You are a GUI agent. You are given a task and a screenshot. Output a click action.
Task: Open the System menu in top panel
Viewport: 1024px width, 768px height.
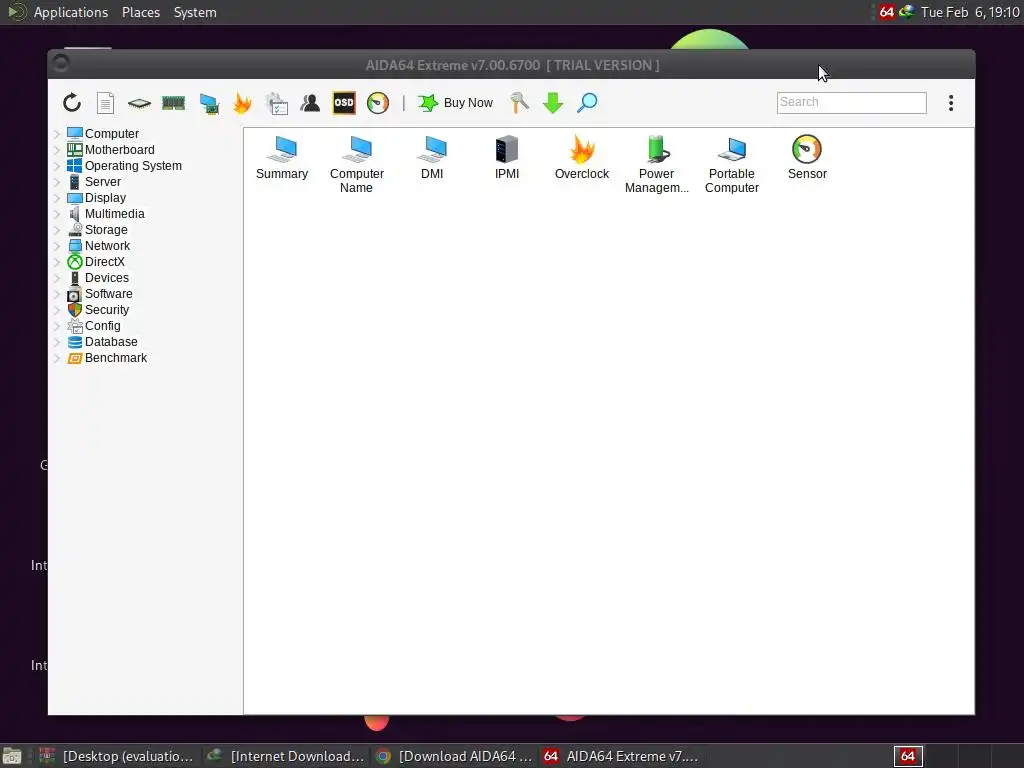(195, 12)
